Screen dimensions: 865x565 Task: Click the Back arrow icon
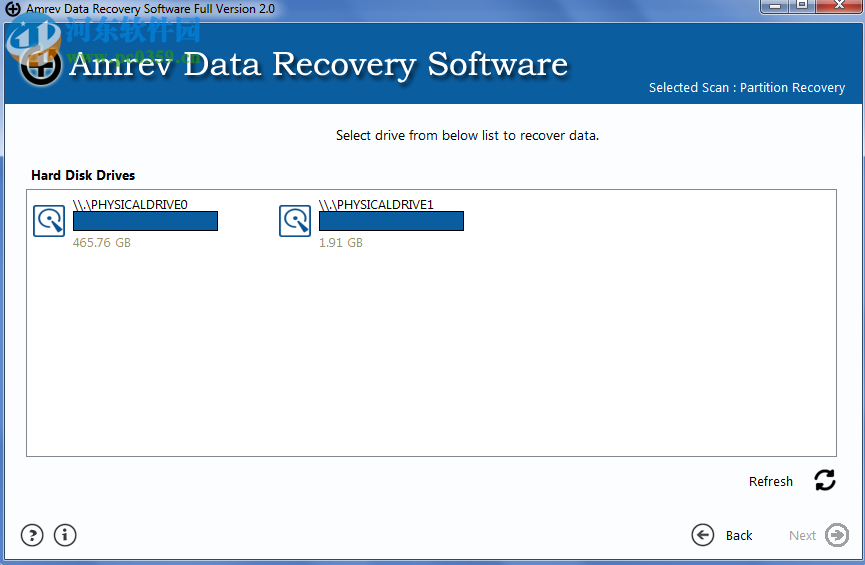(703, 535)
